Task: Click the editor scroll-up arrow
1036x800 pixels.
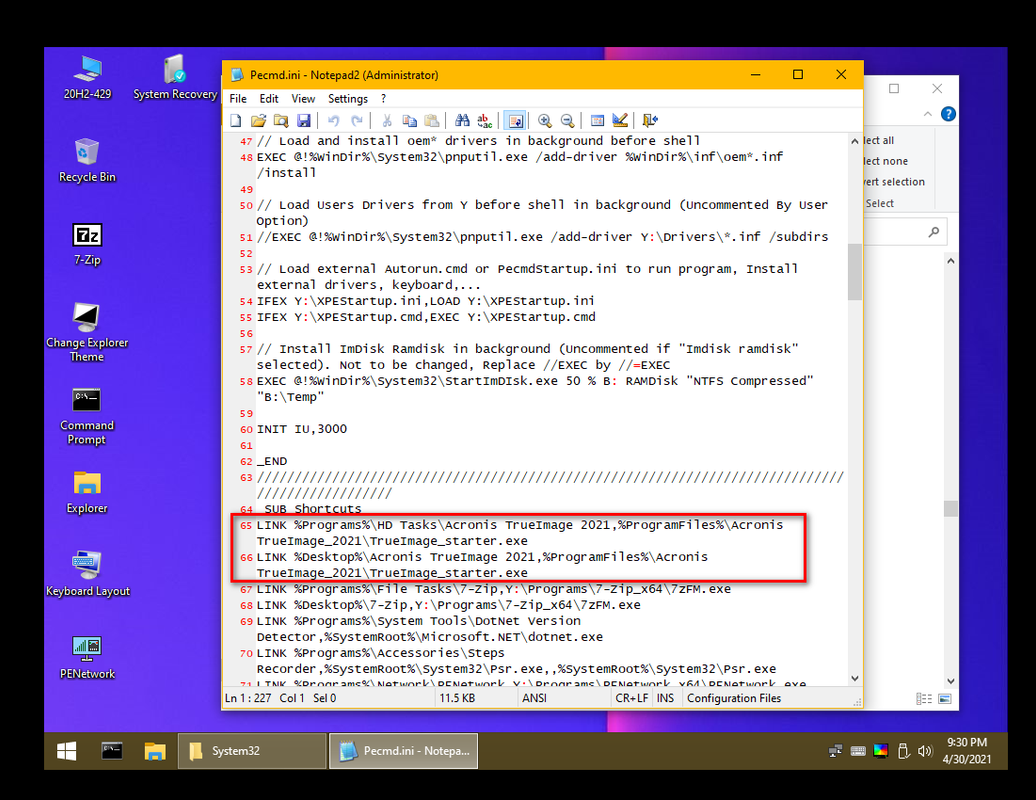Action: coord(855,141)
